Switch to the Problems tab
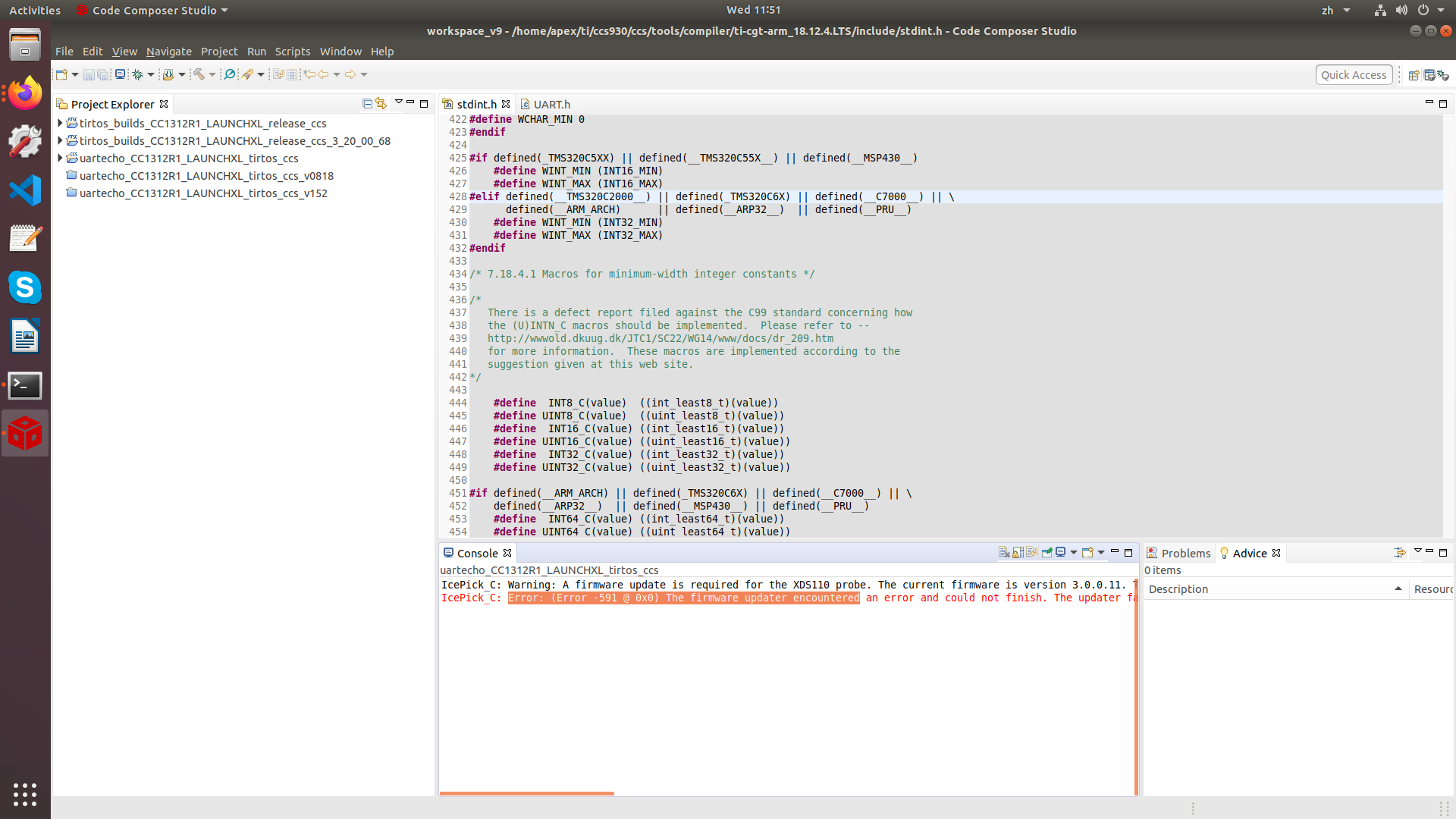 (1185, 554)
